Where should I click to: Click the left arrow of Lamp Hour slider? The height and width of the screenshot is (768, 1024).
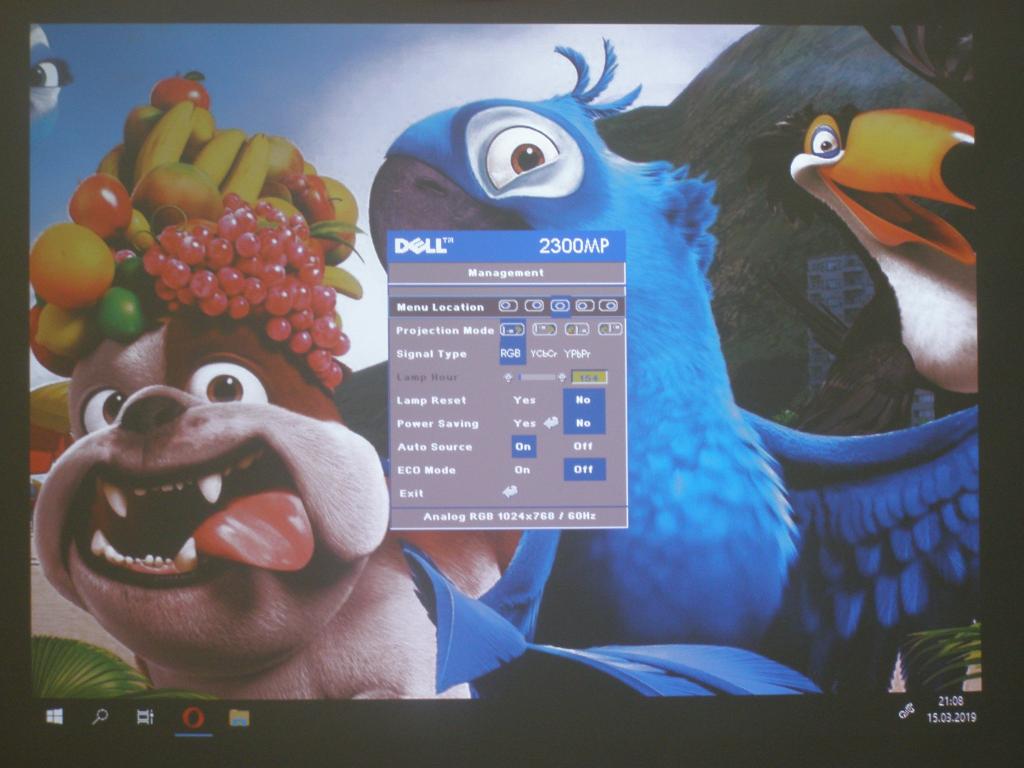(508, 377)
